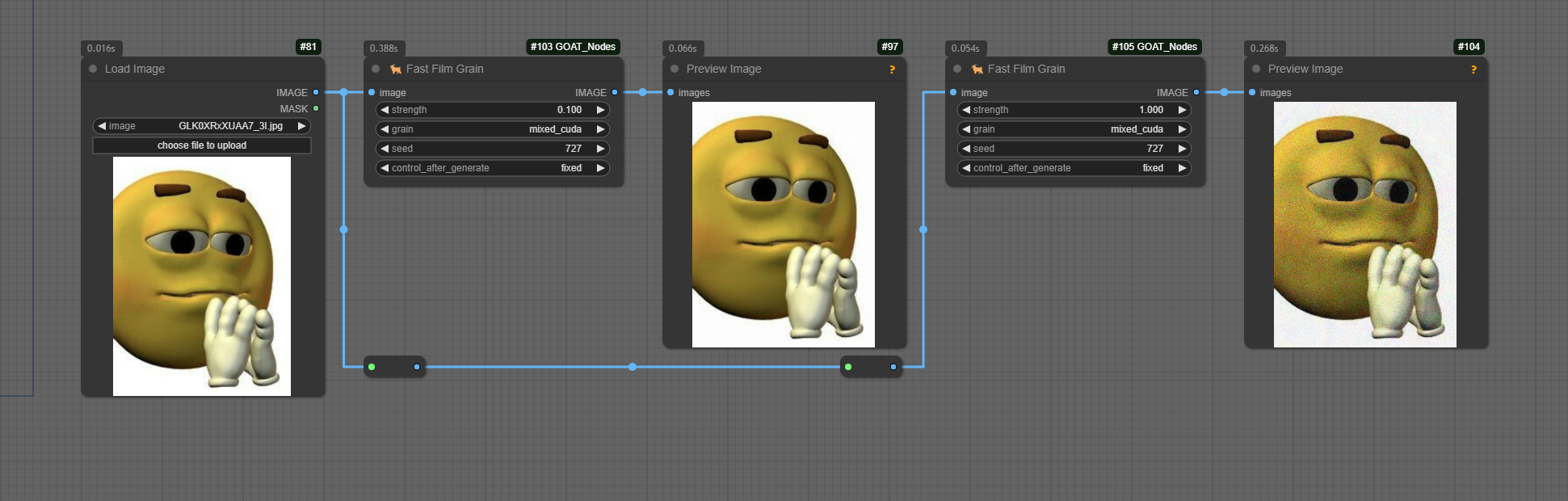Collapse Fast Film Grain node #105 via its dot
Screen dimensions: 1568x501
957,69
